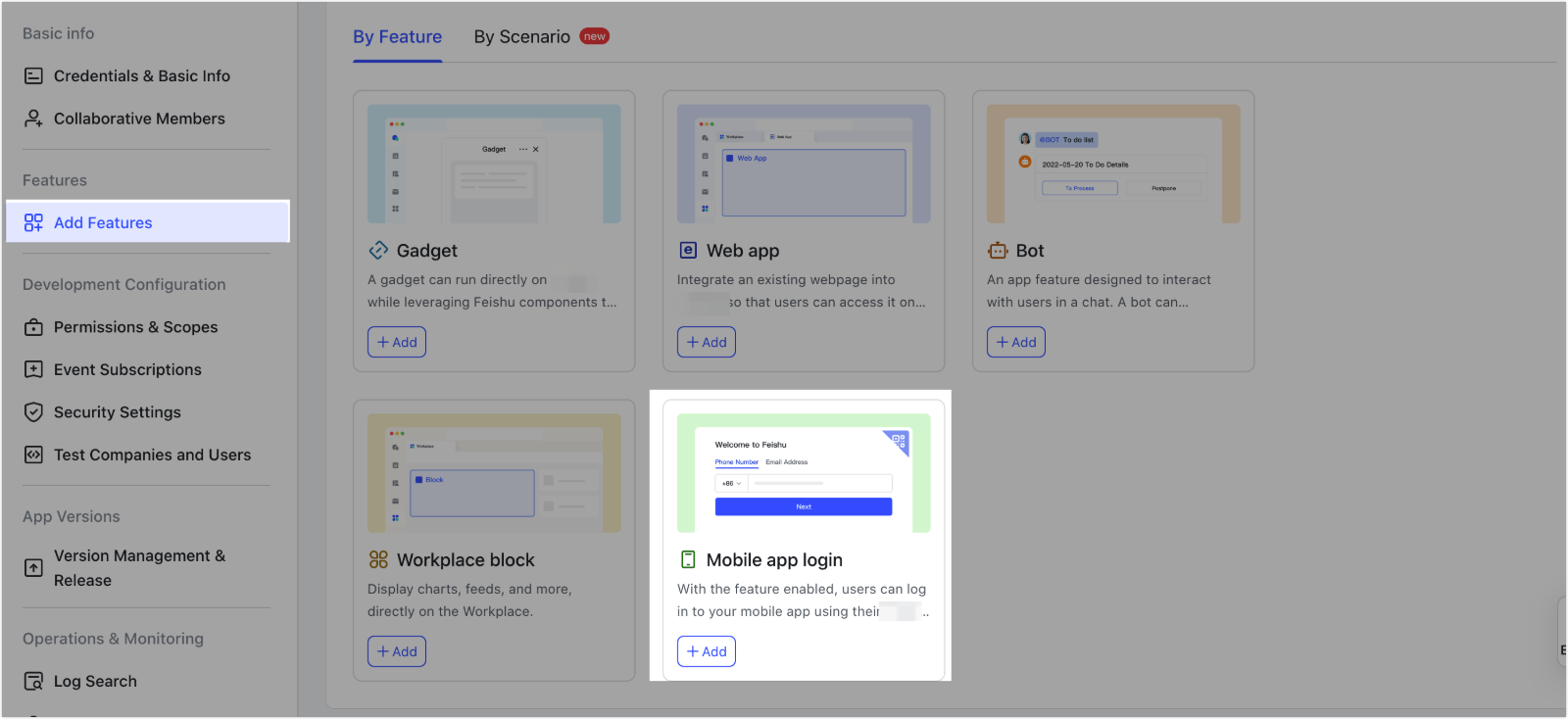
Task: Click the 'new' badge beside By Scenario
Action: pyautogui.click(x=595, y=36)
